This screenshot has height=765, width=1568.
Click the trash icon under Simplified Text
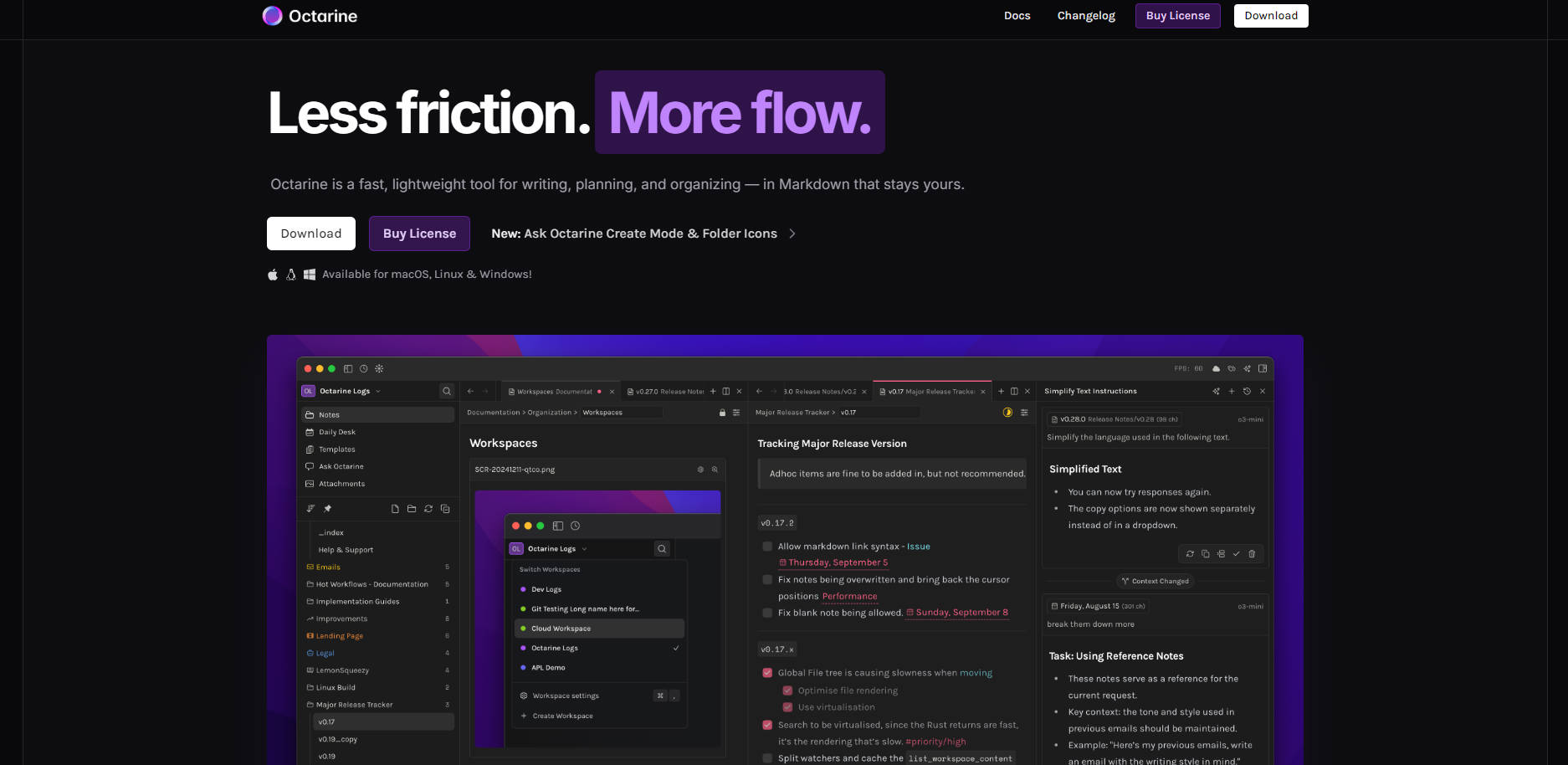pos(1252,554)
